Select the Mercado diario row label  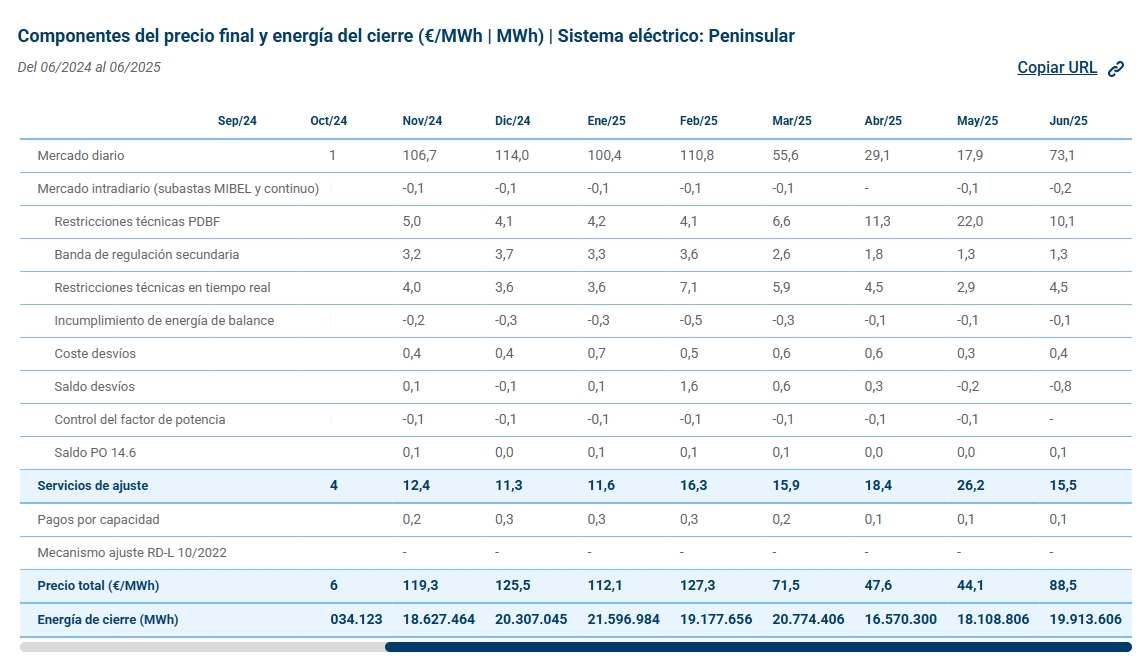pos(81,155)
